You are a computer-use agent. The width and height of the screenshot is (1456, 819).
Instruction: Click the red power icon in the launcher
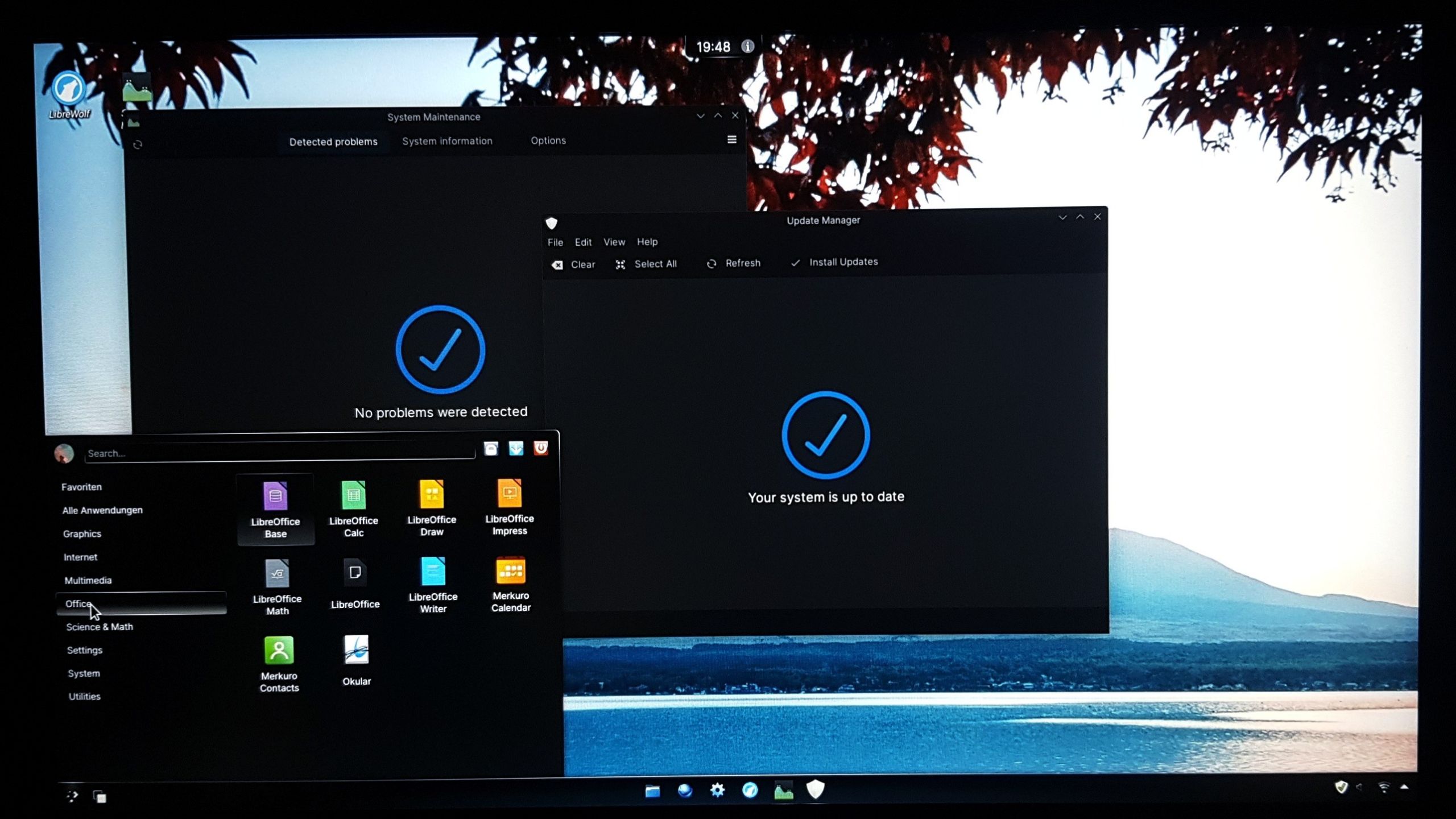541,448
